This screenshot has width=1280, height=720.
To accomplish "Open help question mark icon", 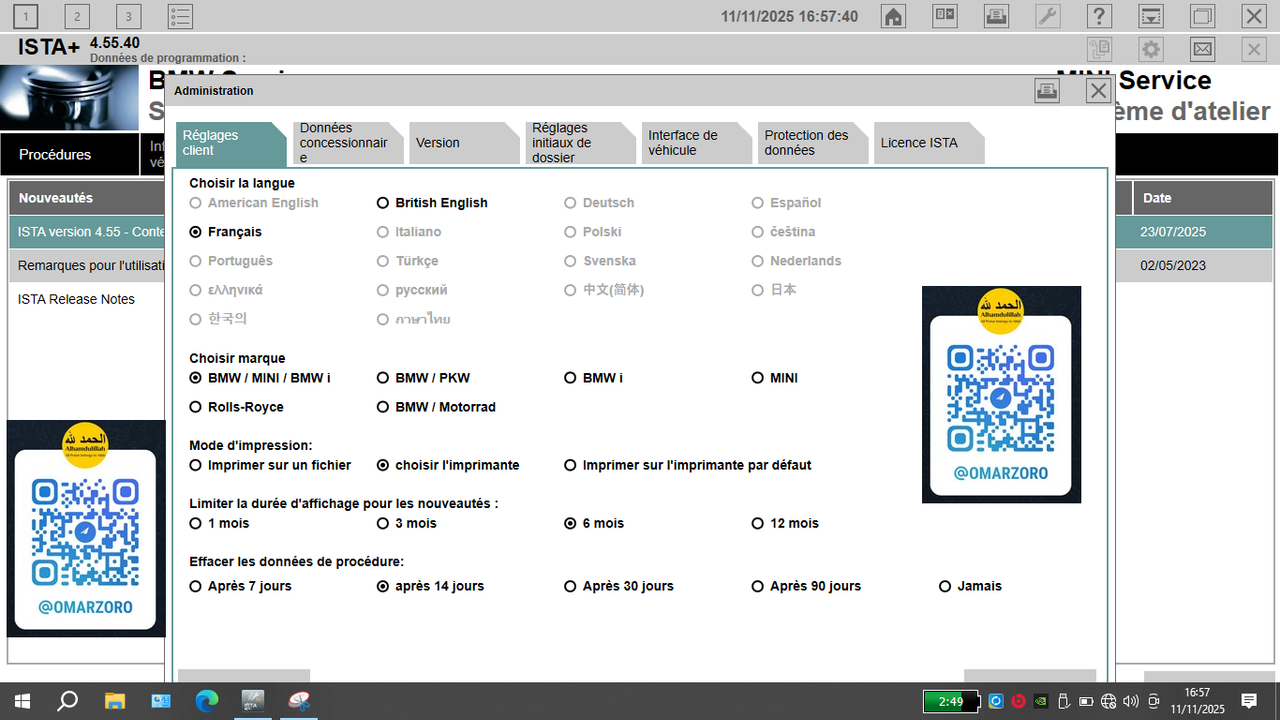I will 1099,16.
